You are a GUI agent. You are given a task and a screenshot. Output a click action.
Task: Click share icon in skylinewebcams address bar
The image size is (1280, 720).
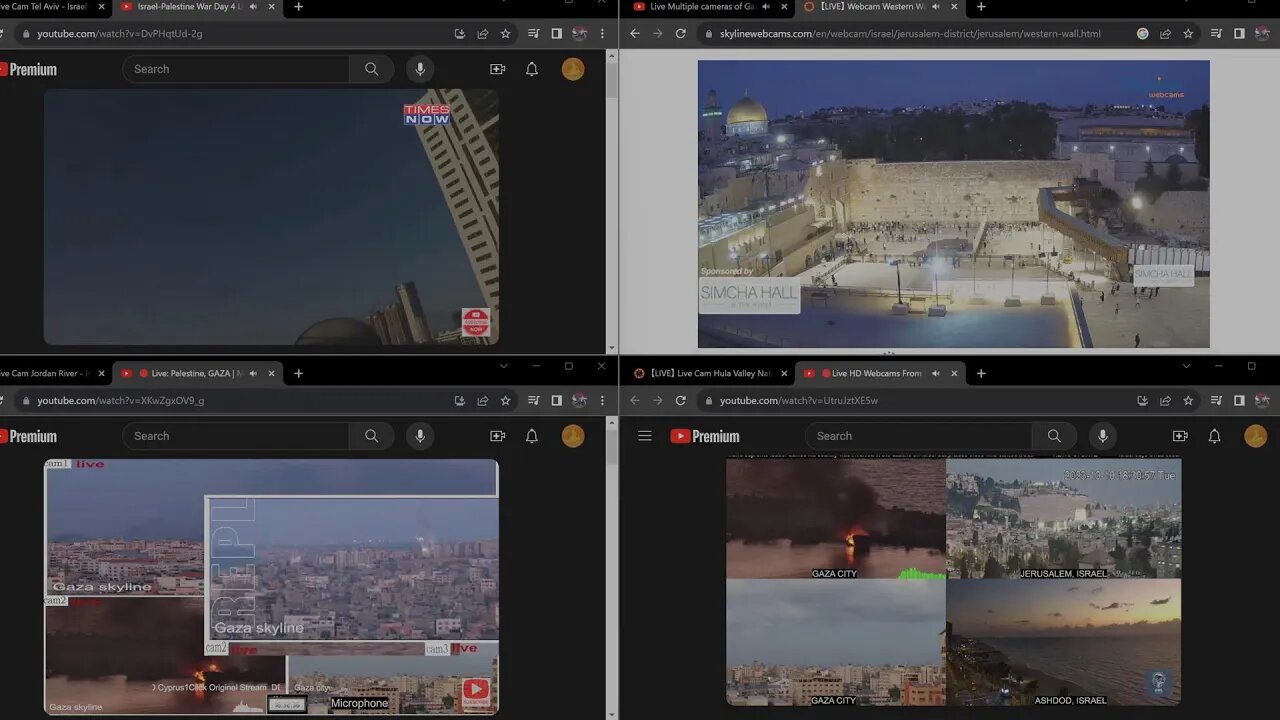pyautogui.click(x=1165, y=33)
